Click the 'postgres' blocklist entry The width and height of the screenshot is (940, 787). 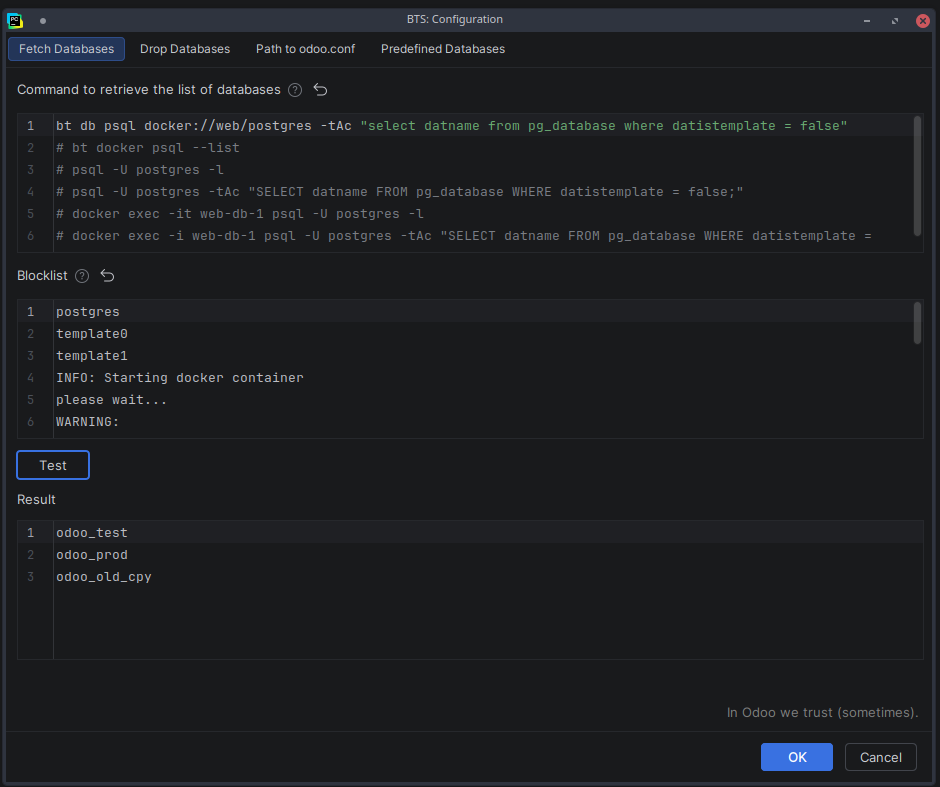tap(88, 312)
